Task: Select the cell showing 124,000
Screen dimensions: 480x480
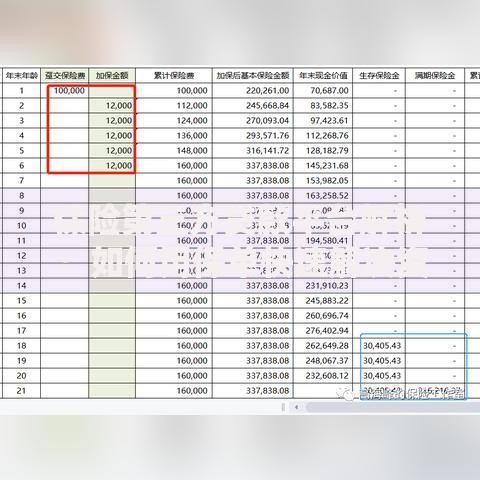Action: (174, 121)
